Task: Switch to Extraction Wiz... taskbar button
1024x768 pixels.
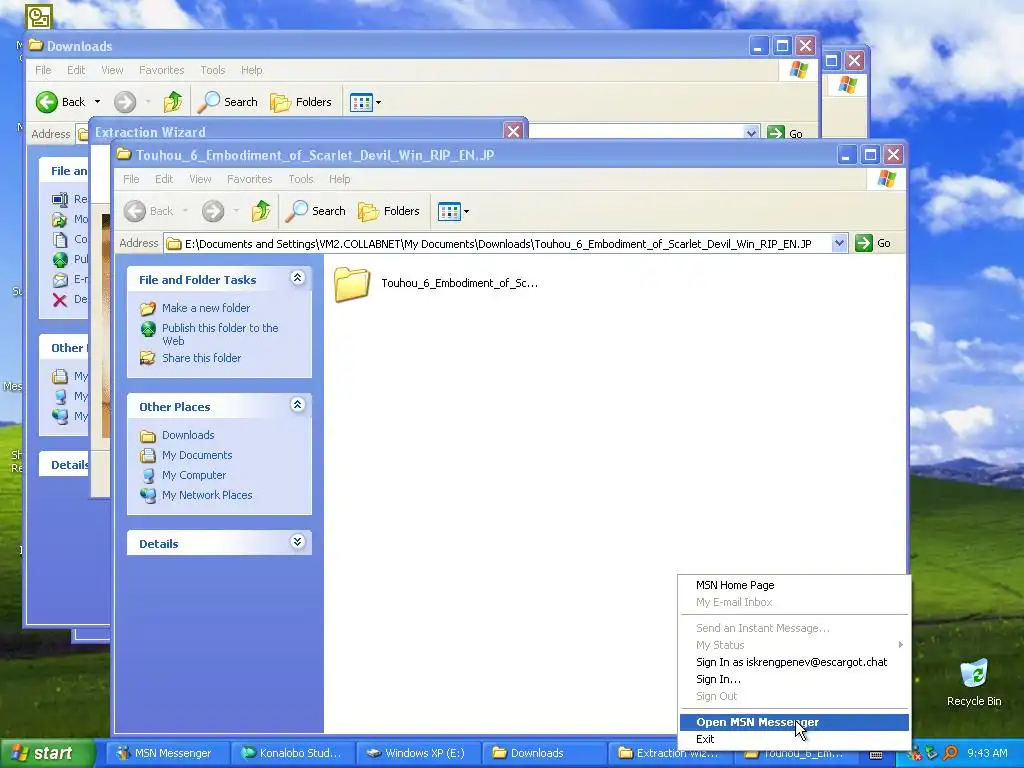Action: [x=669, y=753]
